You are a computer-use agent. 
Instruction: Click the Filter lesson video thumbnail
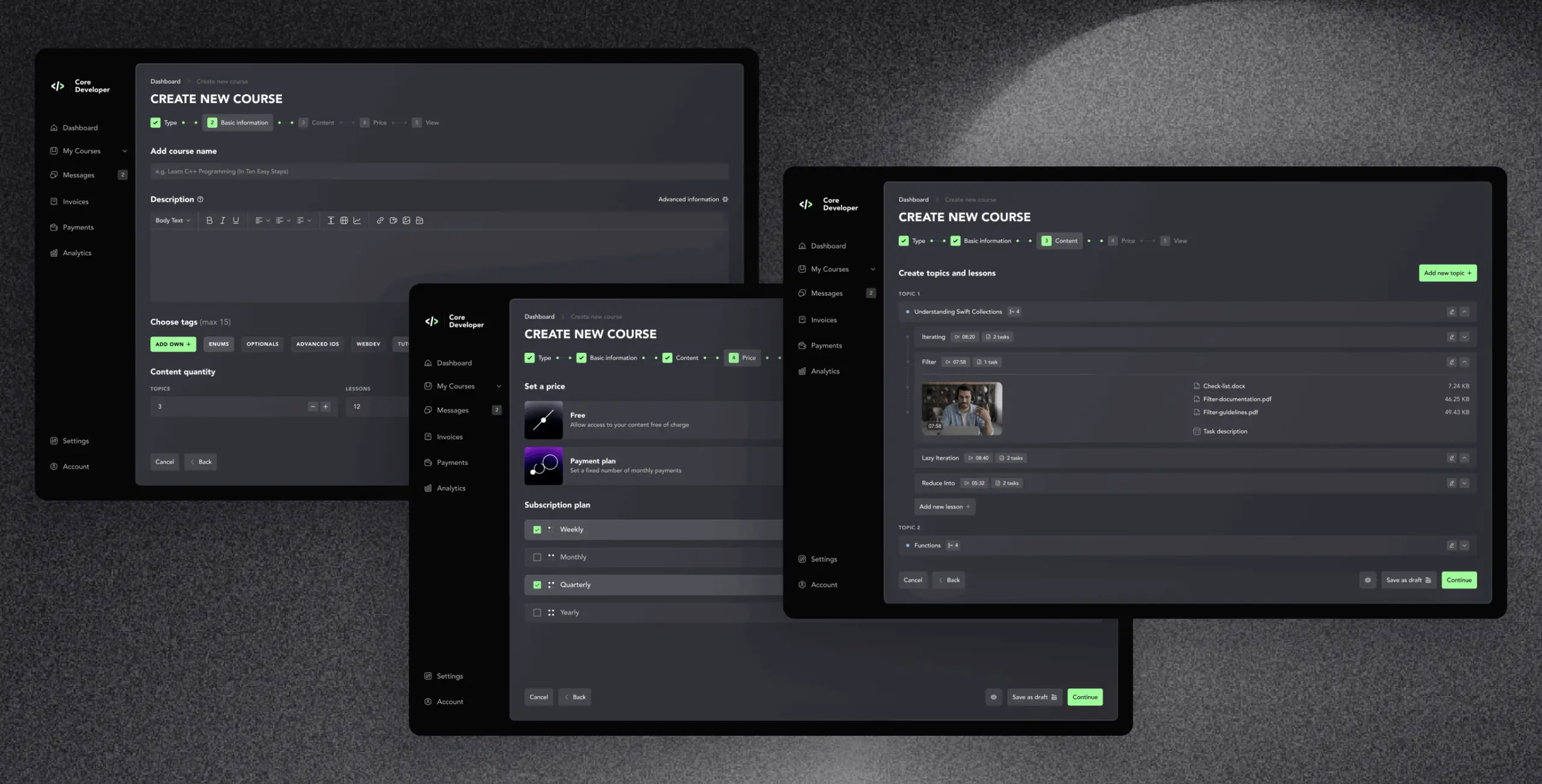[961, 408]
